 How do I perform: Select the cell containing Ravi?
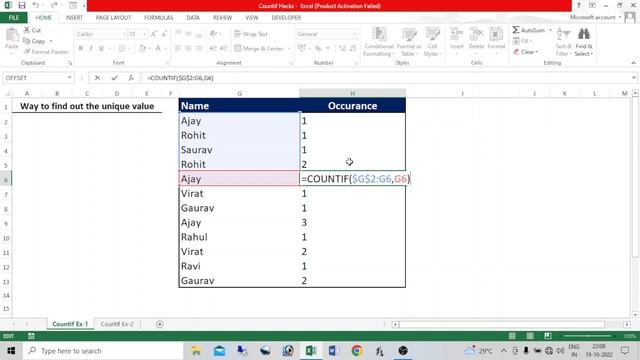(239, 266)
